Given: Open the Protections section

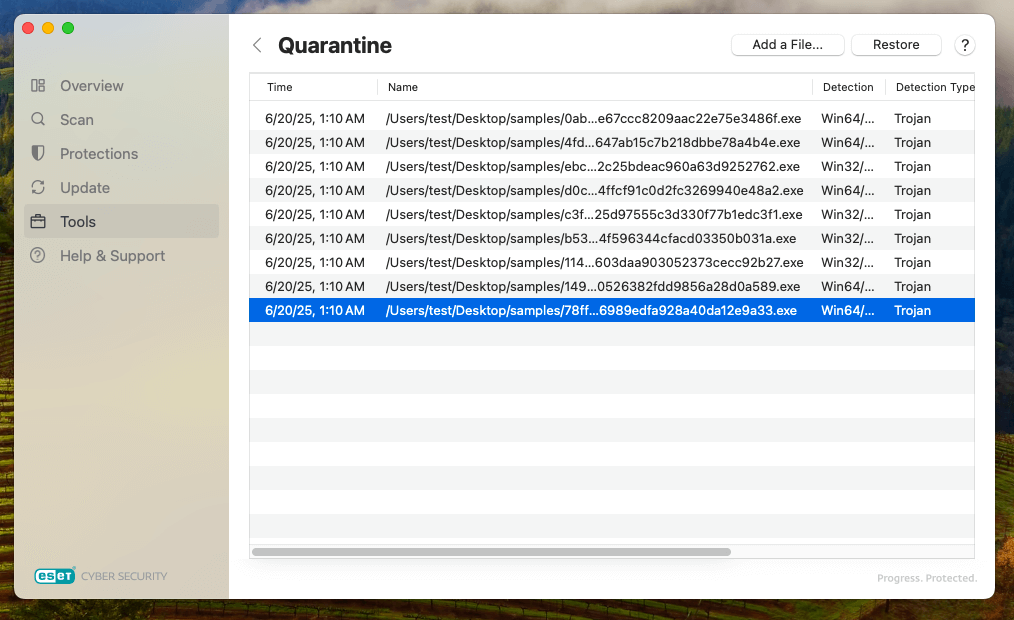Looking at the screenshot, I should 122,153.
